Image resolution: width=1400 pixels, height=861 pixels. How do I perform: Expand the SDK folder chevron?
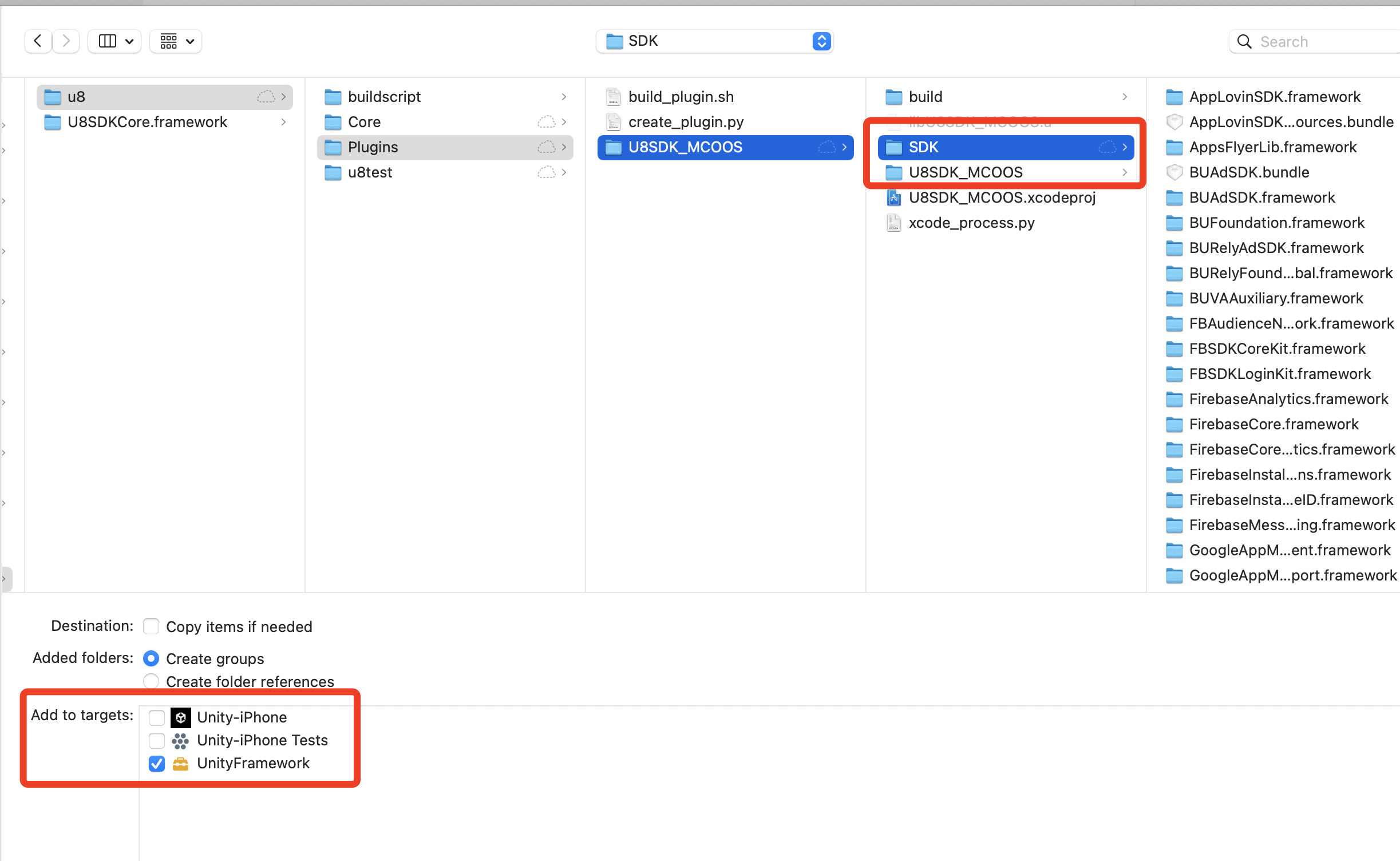[x=1127, y=146]
